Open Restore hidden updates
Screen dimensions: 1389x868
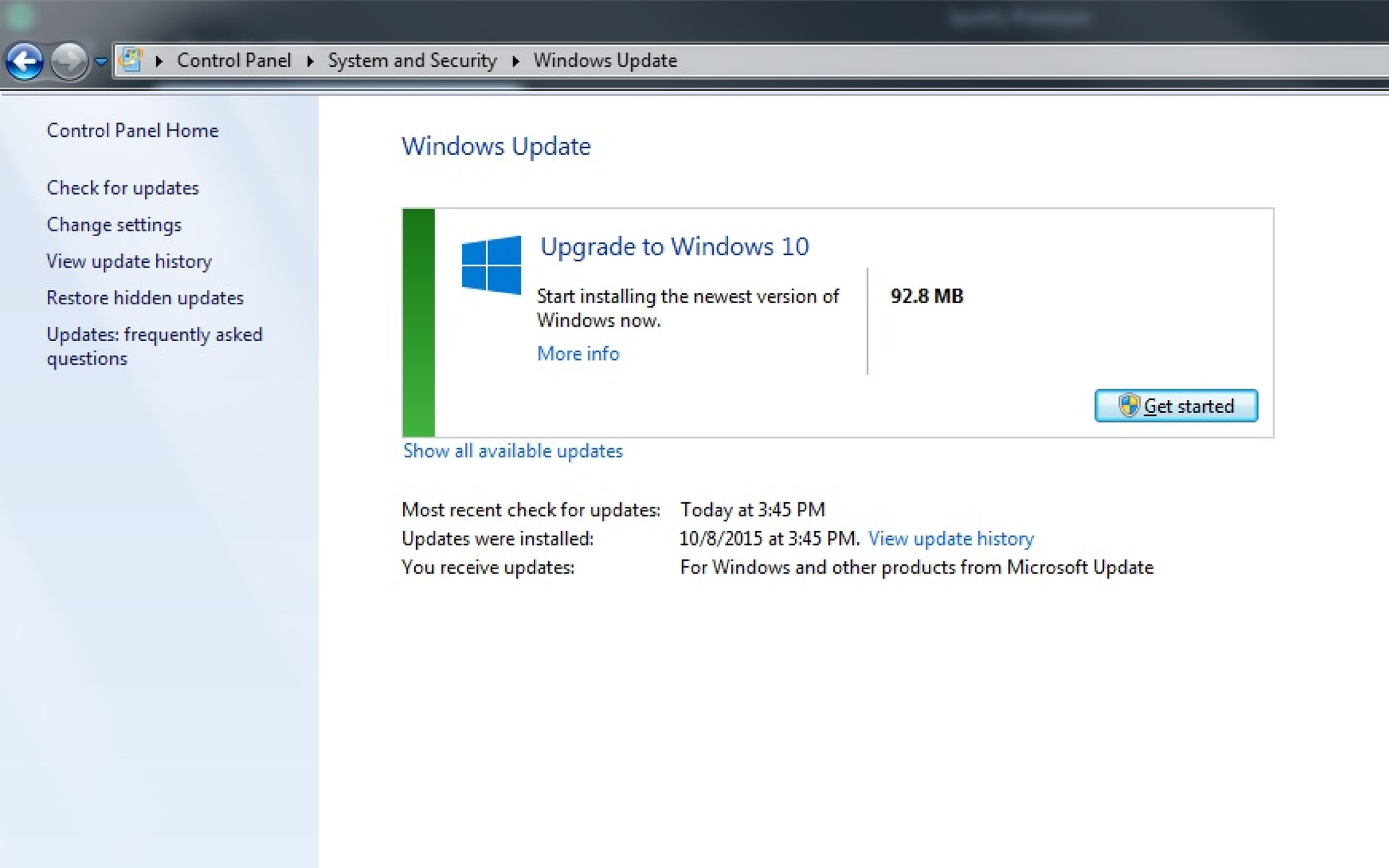pyautogui.click(x=145, y=298)
